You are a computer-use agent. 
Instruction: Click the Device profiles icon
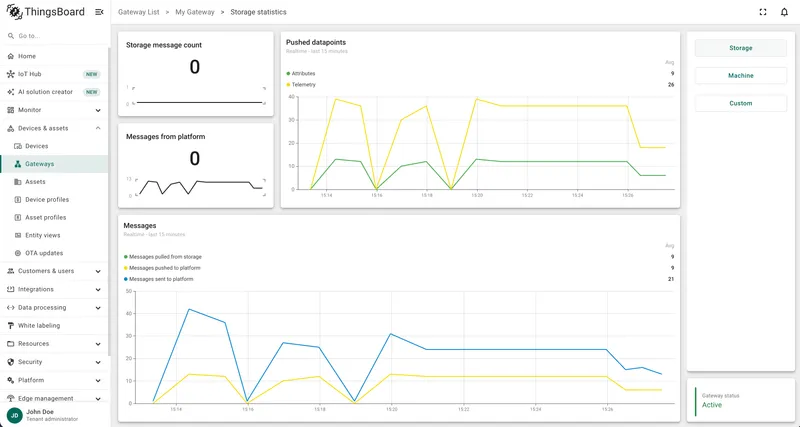(18, 200)
